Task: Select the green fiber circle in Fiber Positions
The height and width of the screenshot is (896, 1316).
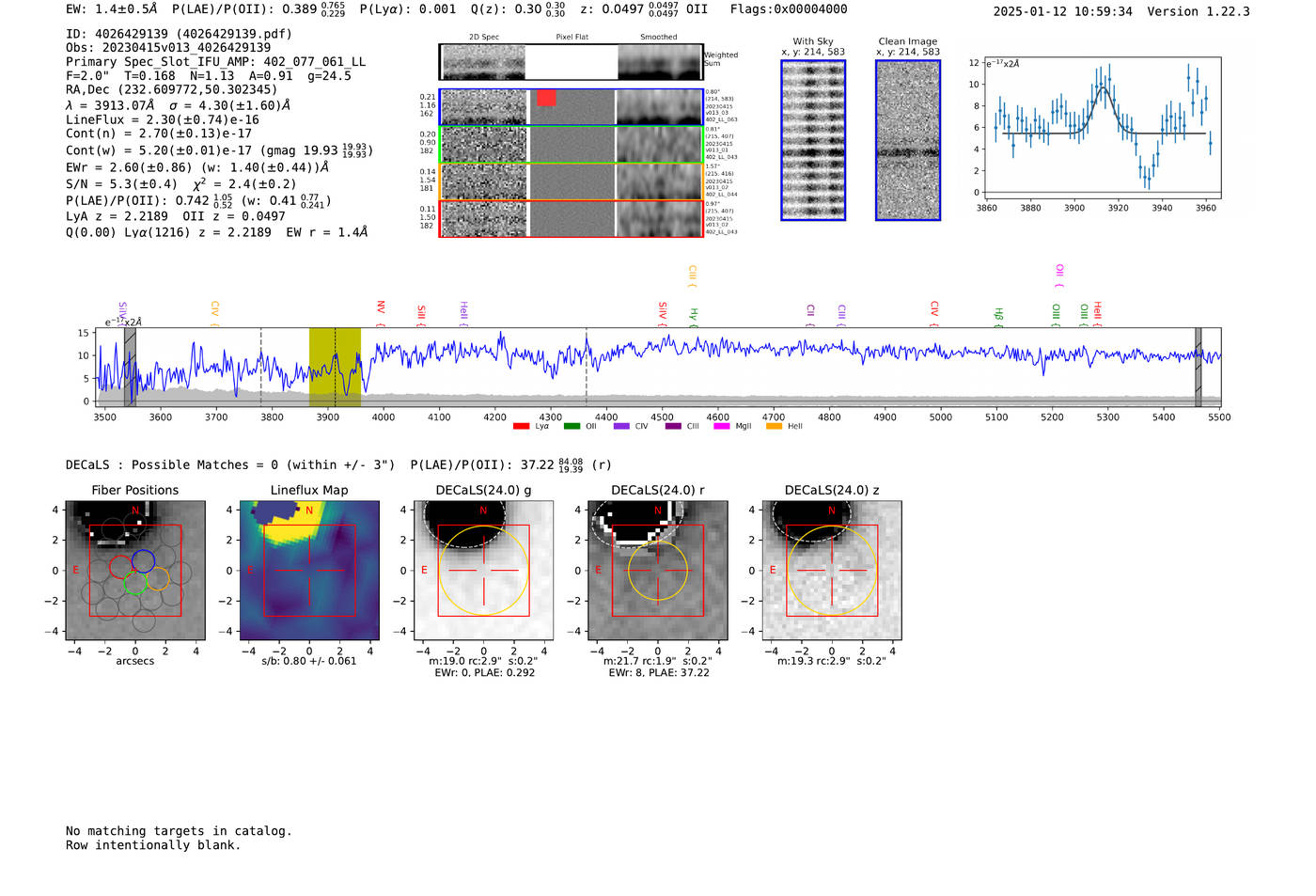Action: pyautogui.click(x=135, y=583)
